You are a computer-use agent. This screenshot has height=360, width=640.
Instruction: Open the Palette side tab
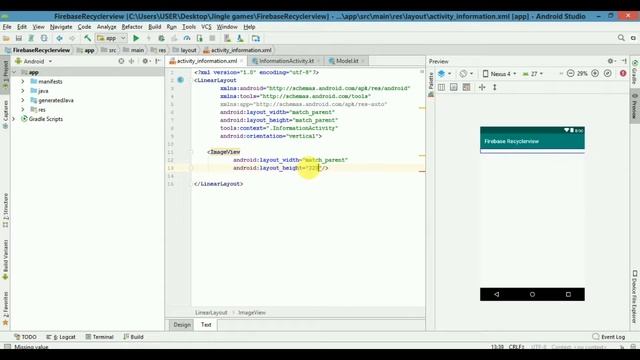point(431,84)
